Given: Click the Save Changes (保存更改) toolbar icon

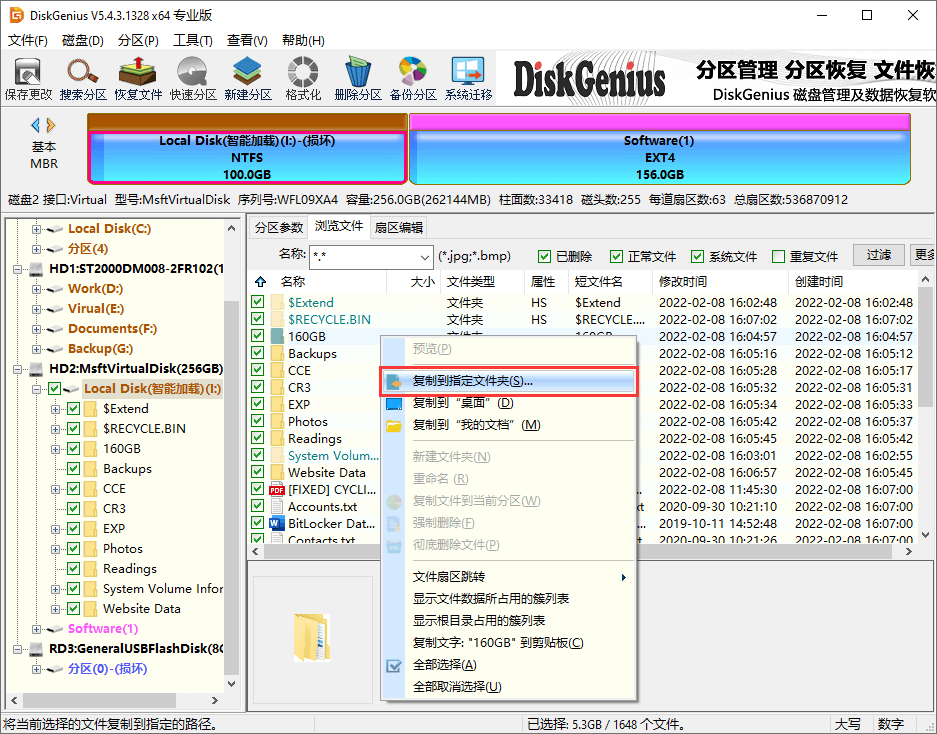Looking at the screenshot, I should click(x=27, y=79).
